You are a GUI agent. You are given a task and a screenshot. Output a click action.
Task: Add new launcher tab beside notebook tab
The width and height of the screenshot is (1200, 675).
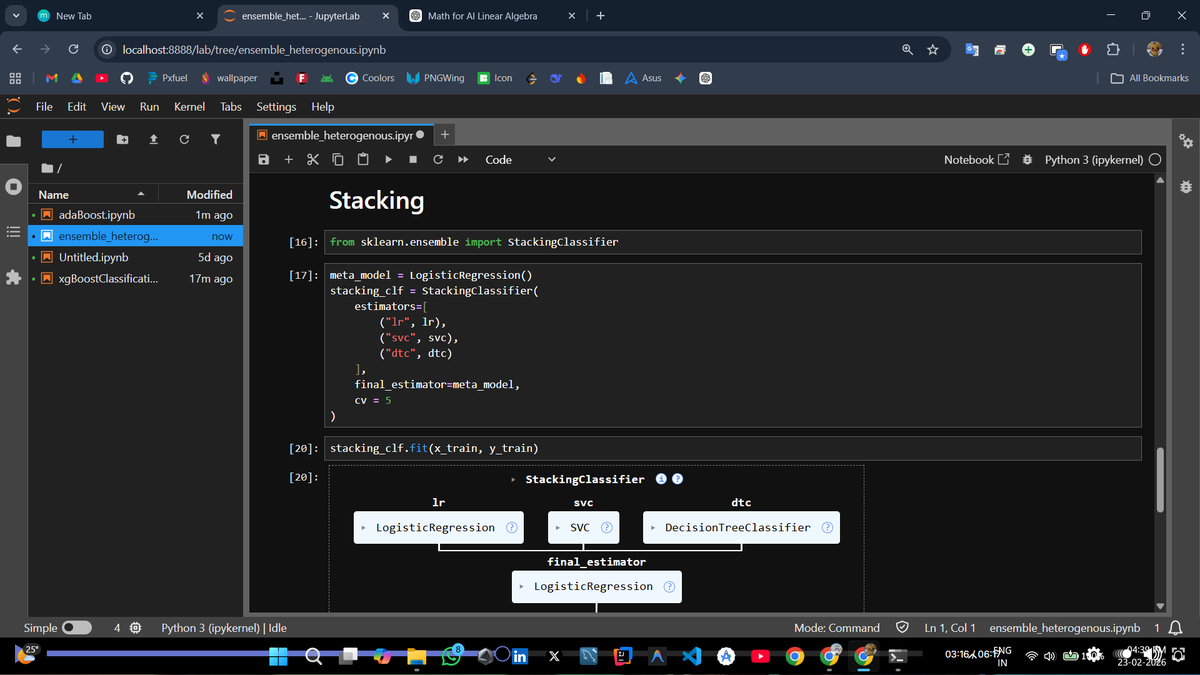click(x=446, y=135)
